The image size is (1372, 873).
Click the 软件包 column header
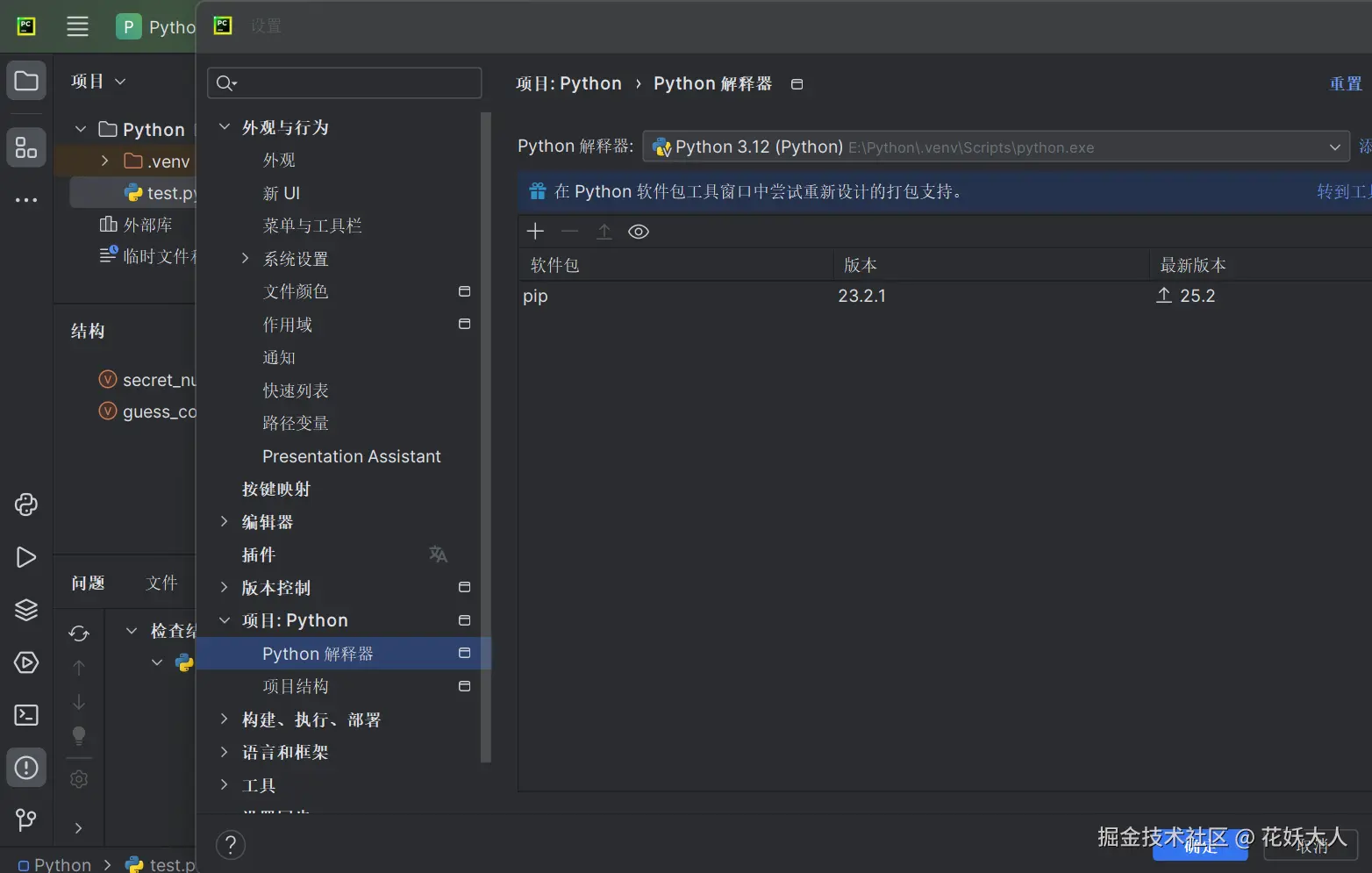point(554,265)
